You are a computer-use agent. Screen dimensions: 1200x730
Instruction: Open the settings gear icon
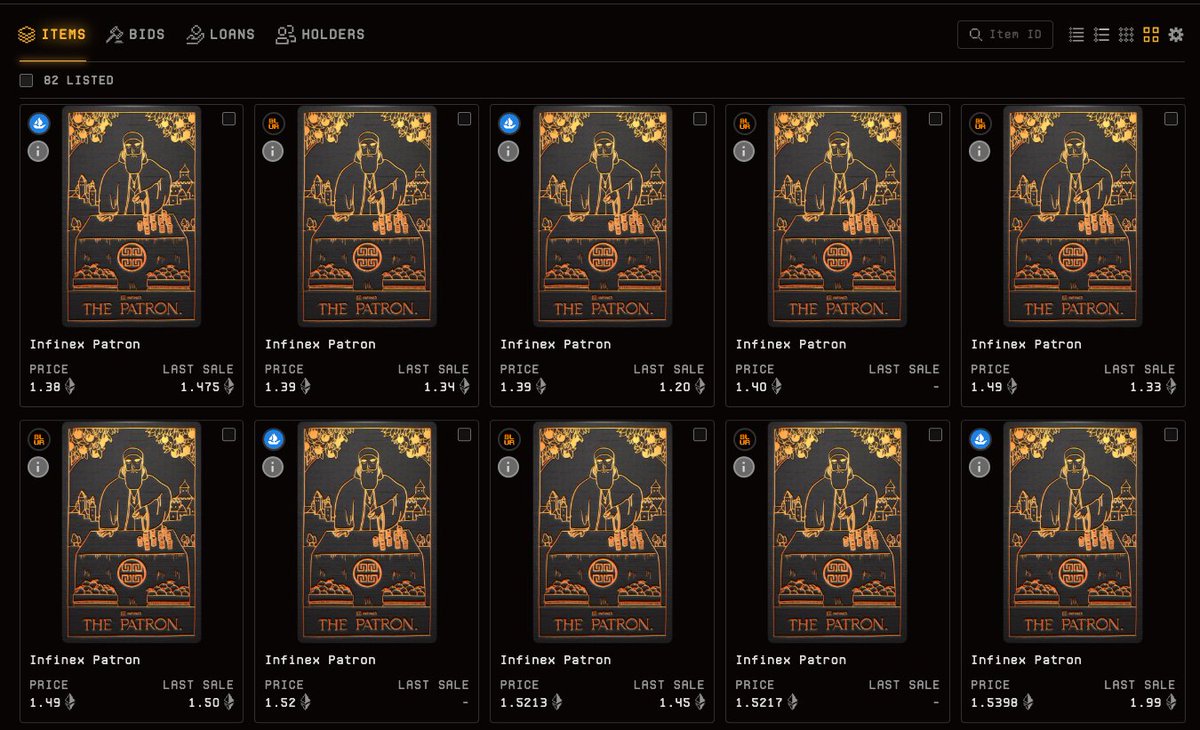1176,35
